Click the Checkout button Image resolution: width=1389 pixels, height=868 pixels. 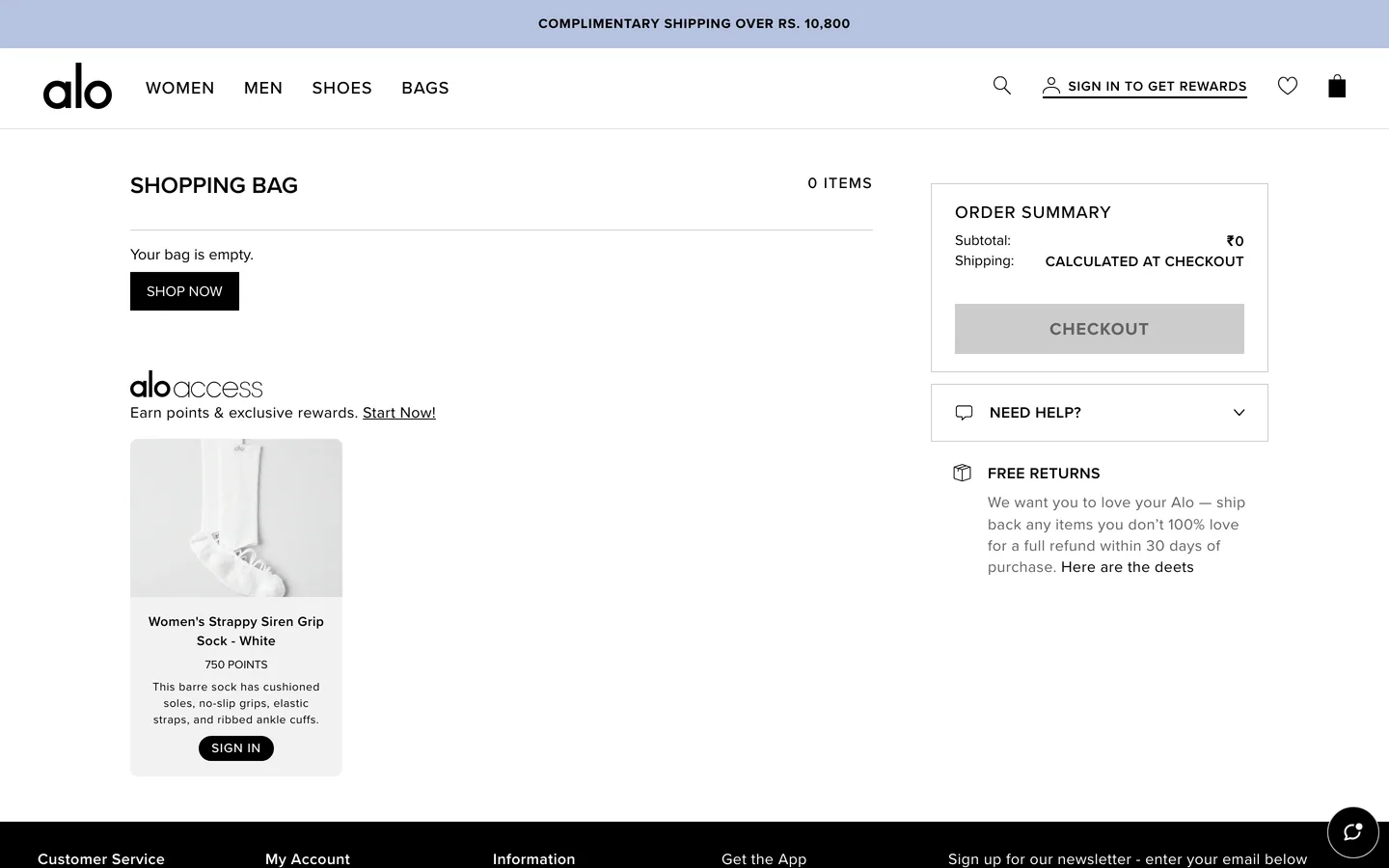(1100, 329)
